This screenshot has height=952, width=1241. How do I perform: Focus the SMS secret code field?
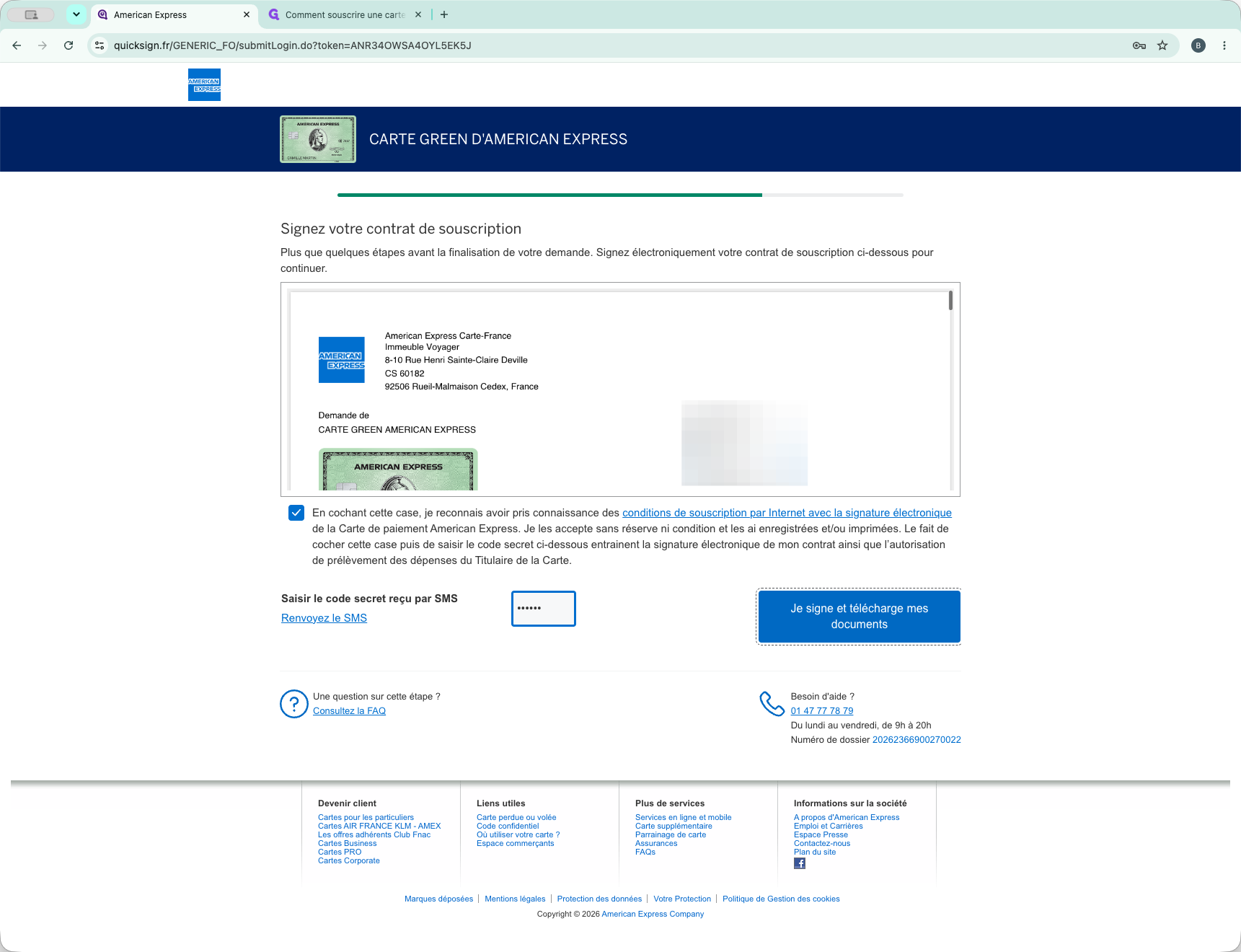[x=544, y=609]
